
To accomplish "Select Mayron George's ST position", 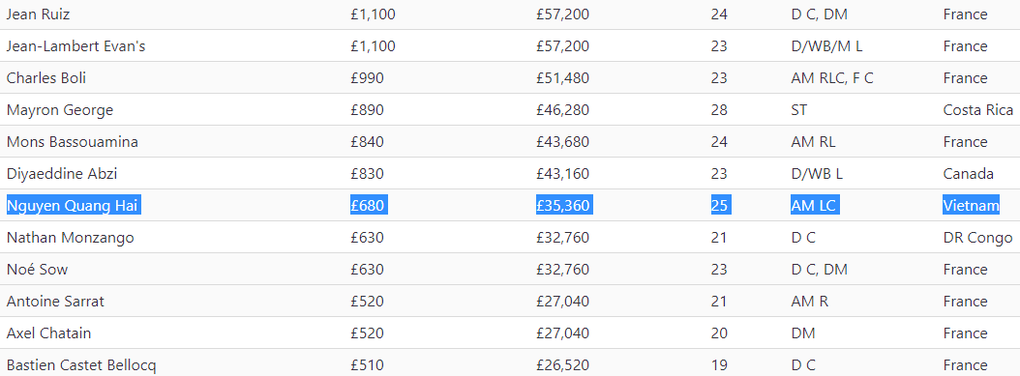I will tap(799, 110).
